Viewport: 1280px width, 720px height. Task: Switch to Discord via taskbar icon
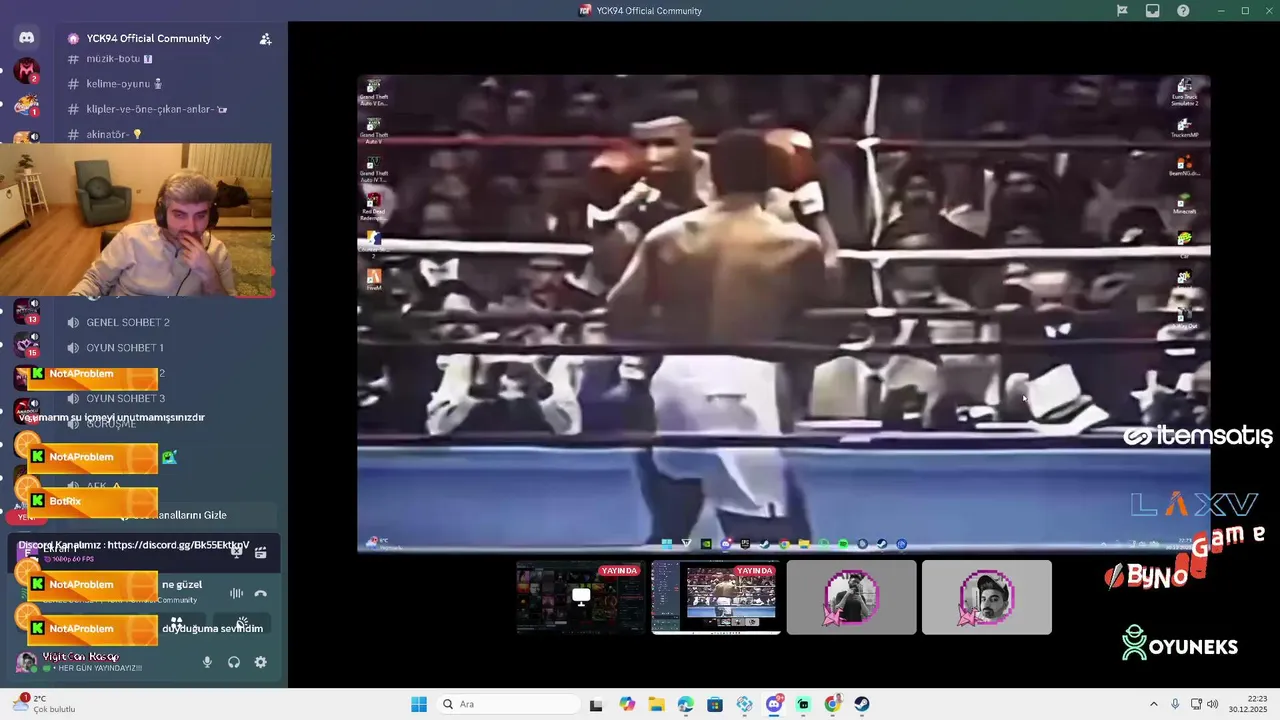(774, 704)
